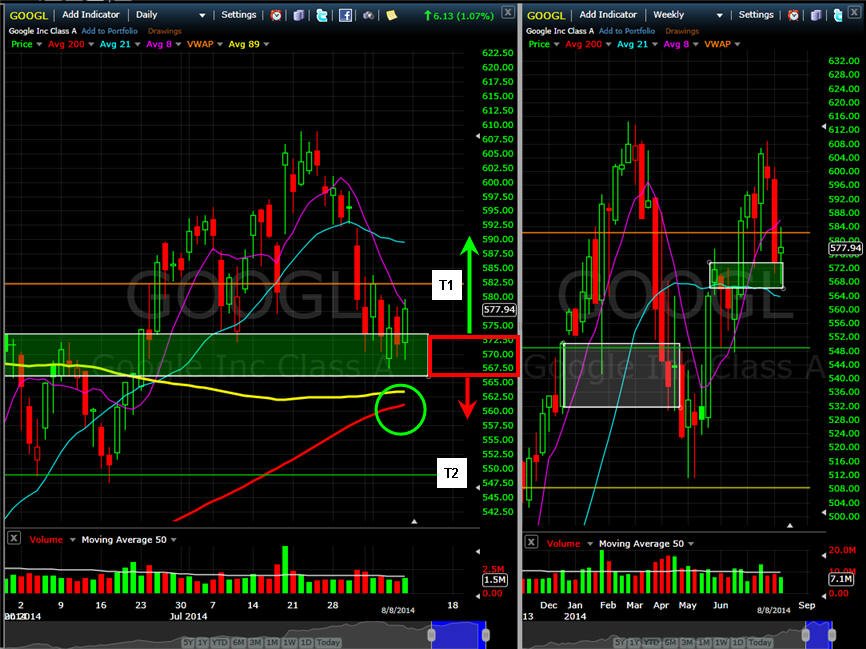The height and width of the screenshot is (649, 866).
Task: Open the sticky note icon in Daily chart
Action: click(392, 15)
